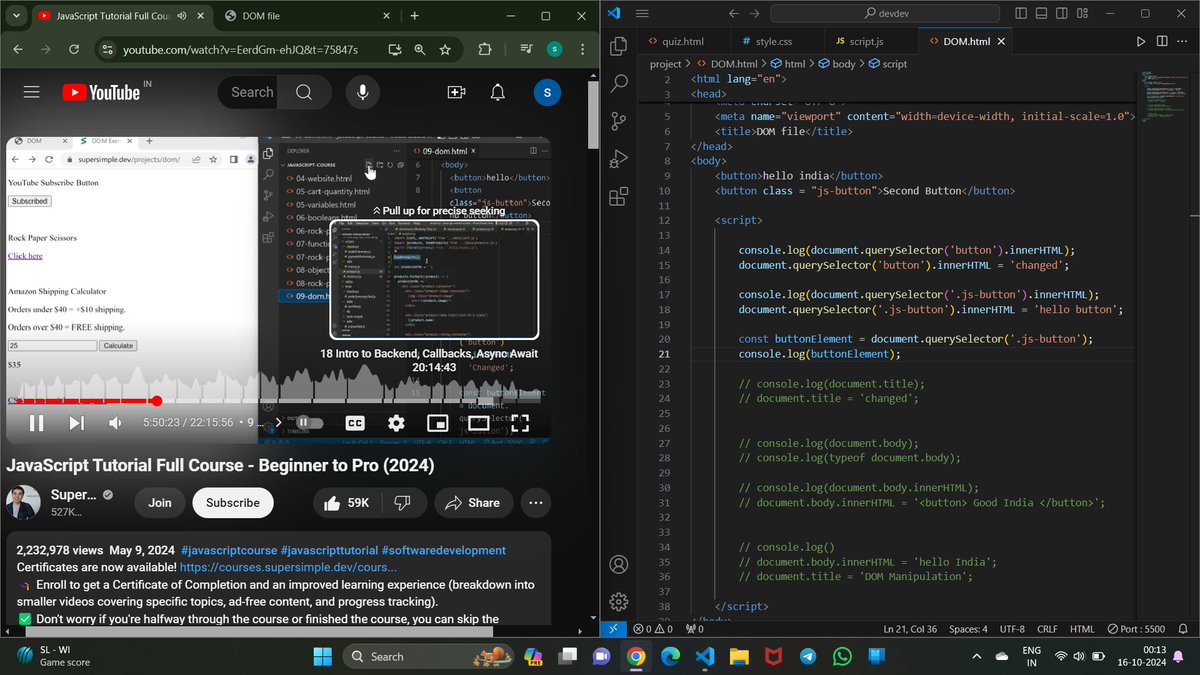Image resolution: width=1200 pixels, height=675 pixels.
Task: Subscribe to the SuperSimpleDev channel
Action: click(x=233, y=503)
